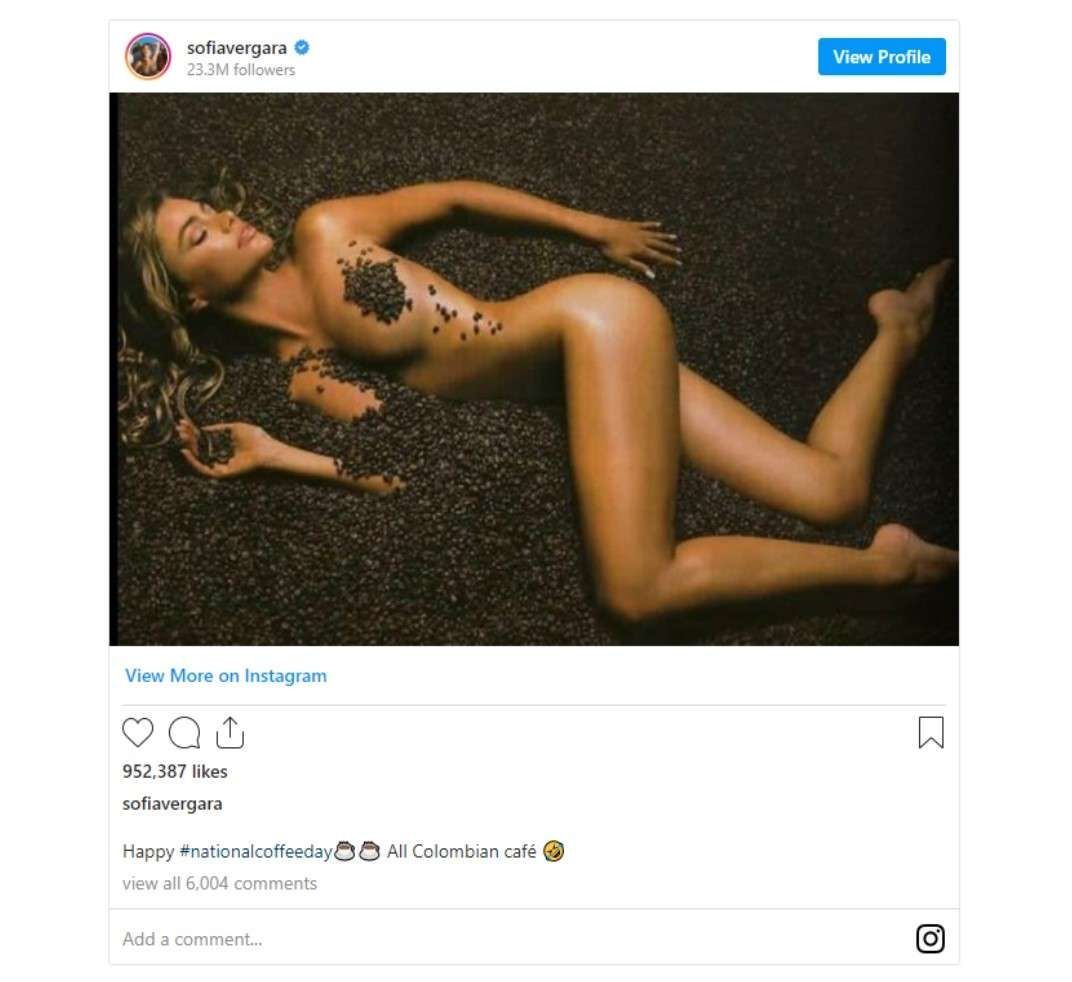Save post with the bookmark icon
The width and height of the screenshot is (1072, 982).
click(930, 733)
